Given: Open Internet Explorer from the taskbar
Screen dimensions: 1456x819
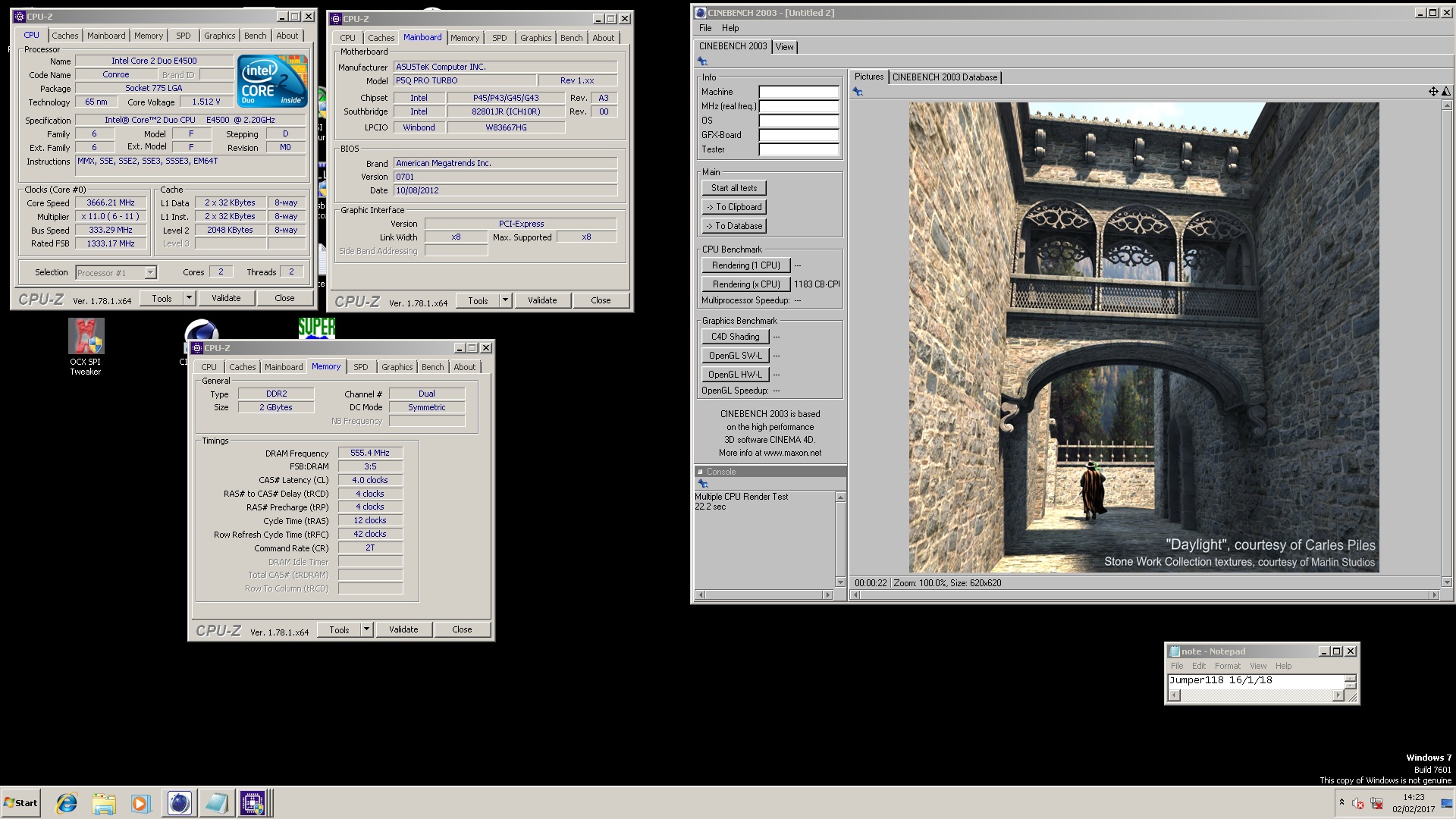Looking at the screenshot, I should [67, 803].
